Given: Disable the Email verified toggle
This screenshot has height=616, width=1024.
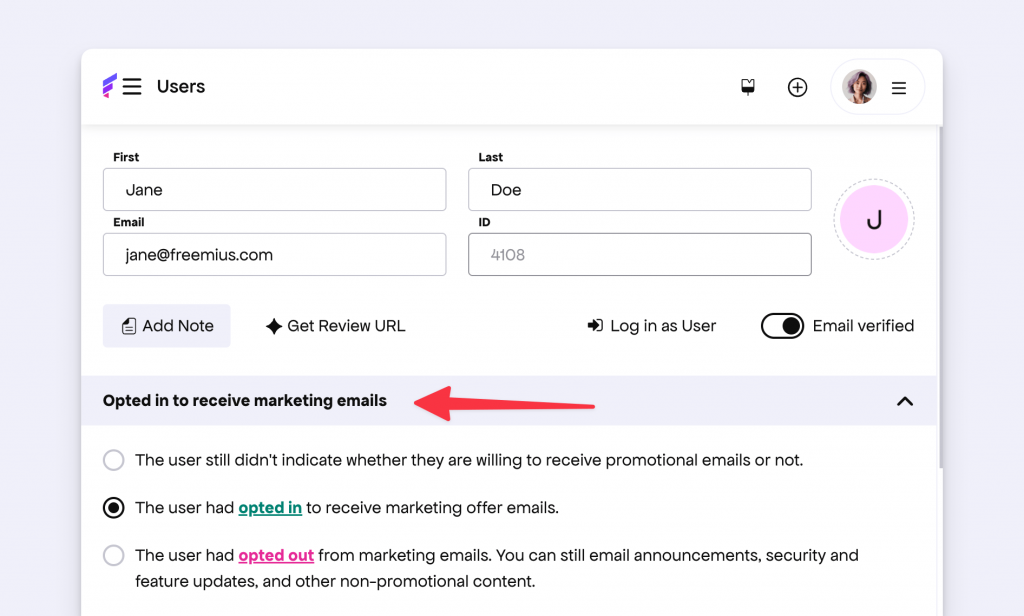Looking at the screenshot, I should pos(782,325).
